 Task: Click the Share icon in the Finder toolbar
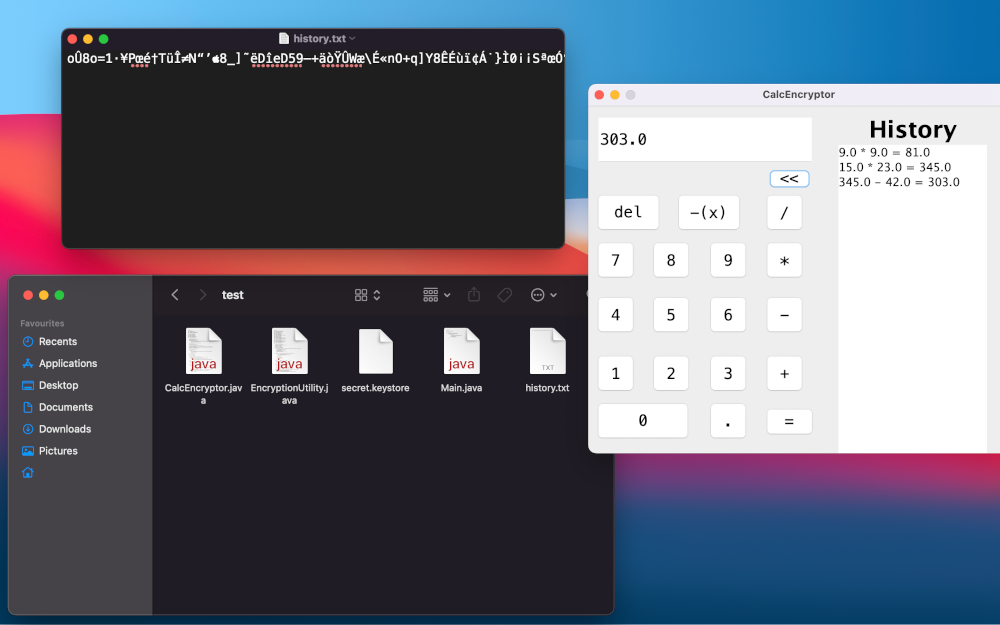tap(474, 294)
